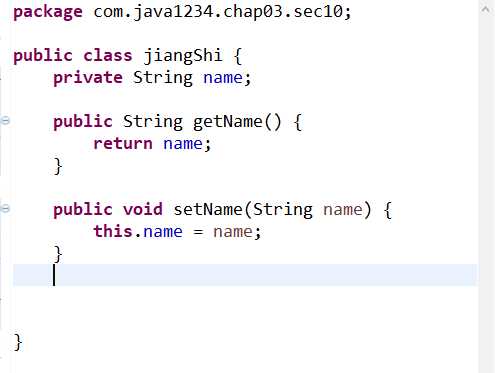Click the 'package' keyword in first line
Screen dimensions: 495x373
click(48, 12)
